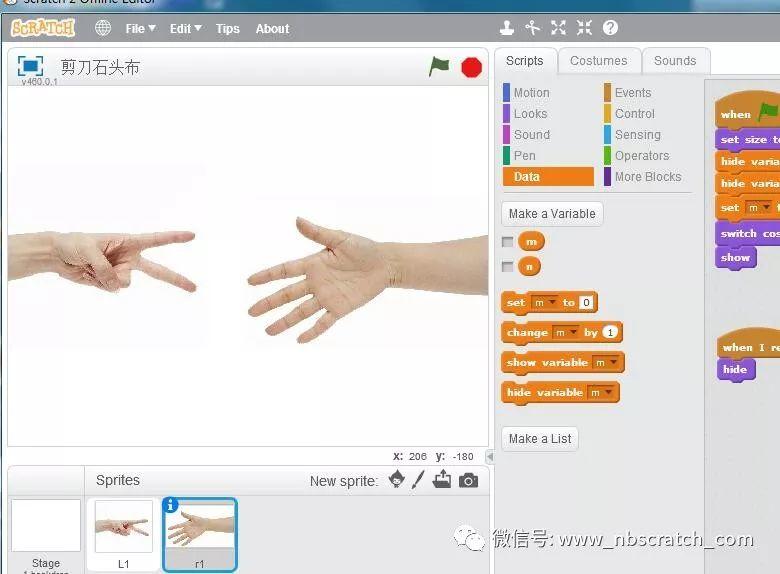
Task: Click the Make a Variable button
Action: click(x=552, y=214)
